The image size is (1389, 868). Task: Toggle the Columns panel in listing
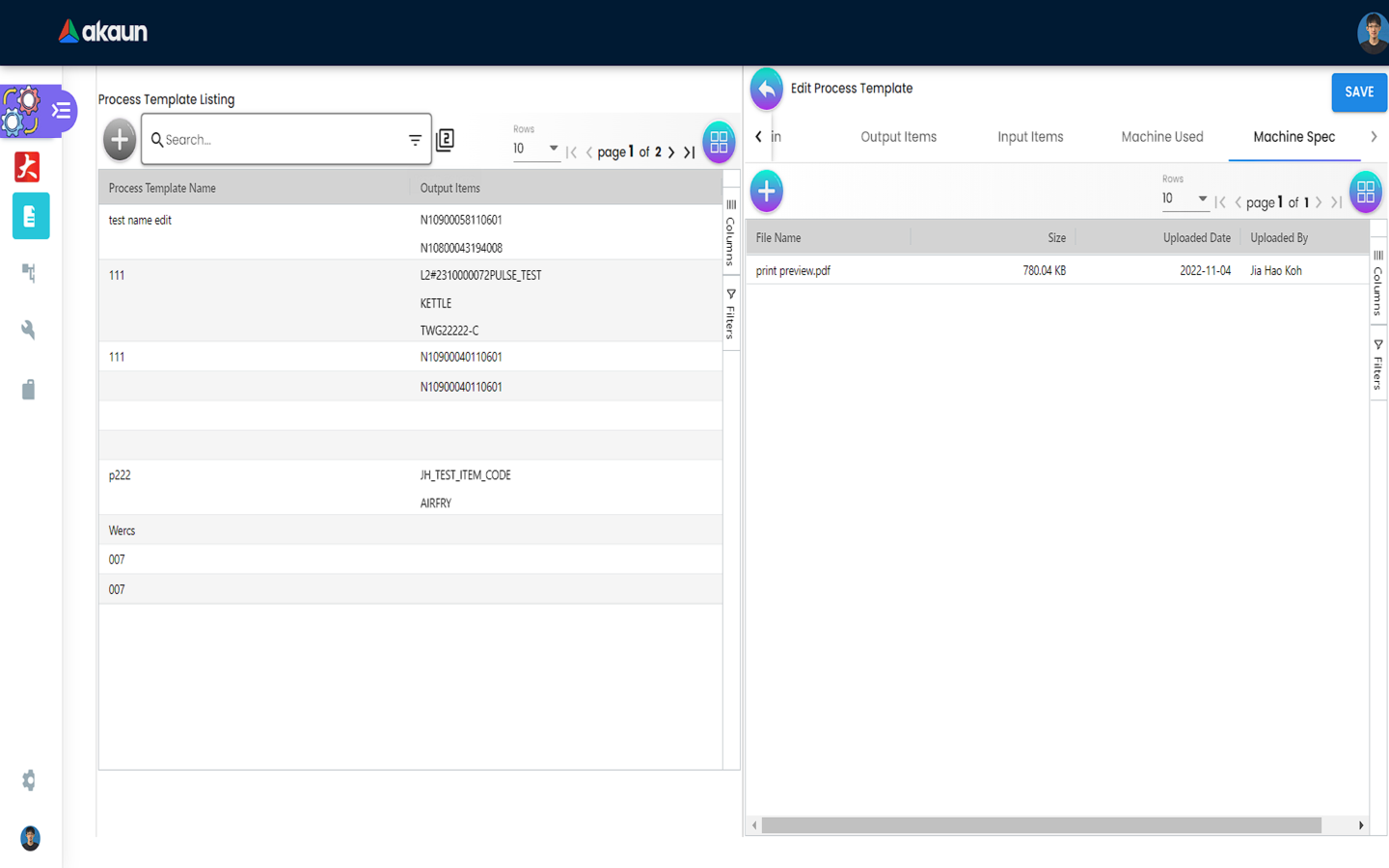coord(731,231)
